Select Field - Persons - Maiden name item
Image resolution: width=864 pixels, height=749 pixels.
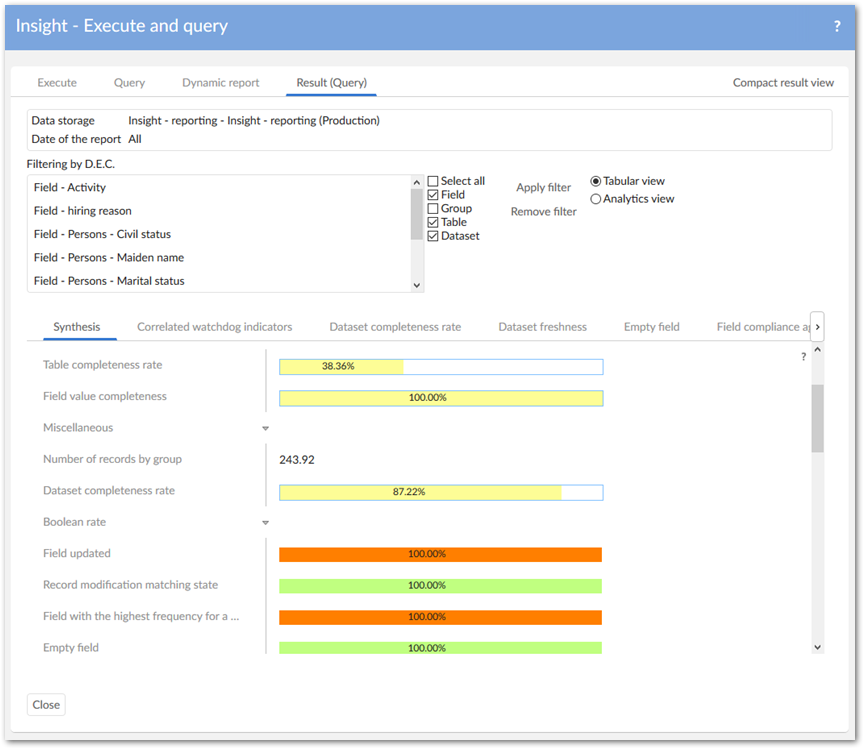pyautogui.click(x=108, y=258)
